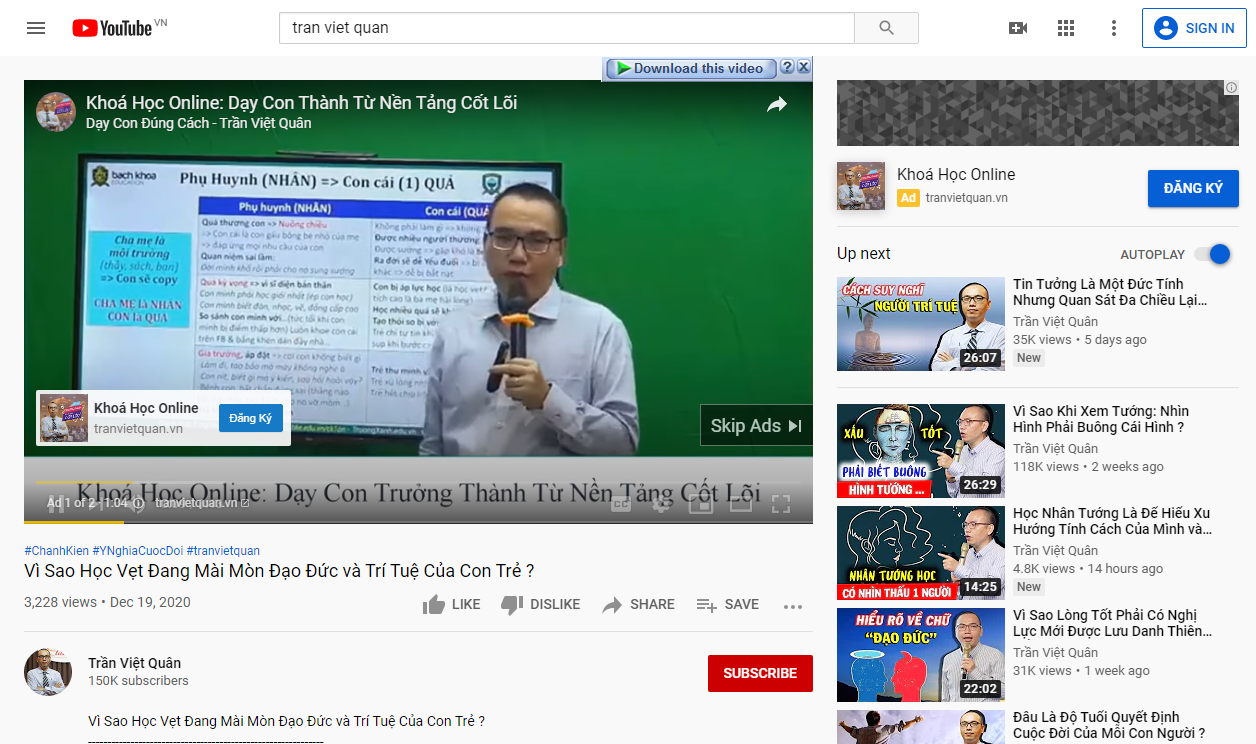The image size is (1256, 744).
Task: Click the SIGN IN button
Action: (x=1194, y=28)
